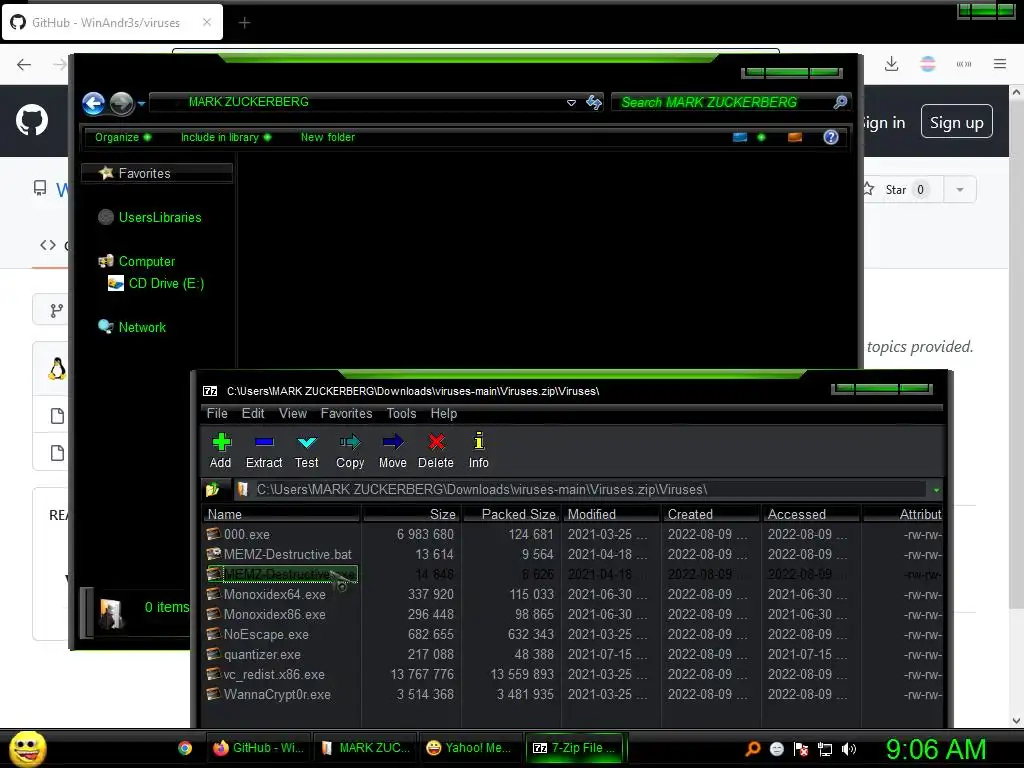Open the Favorites menu in 7-Zip
This screenshot has height=768, width=1024.
[346, 413]
